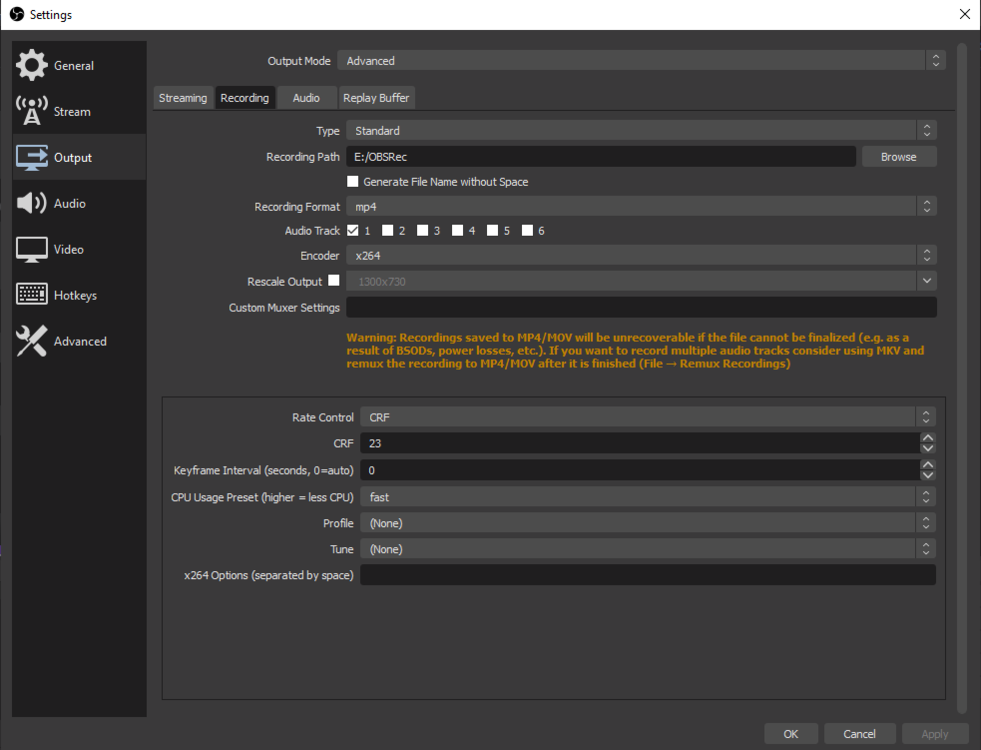Click the OBS logo in the title bar

pyautogui.click(x=15, y=14)
